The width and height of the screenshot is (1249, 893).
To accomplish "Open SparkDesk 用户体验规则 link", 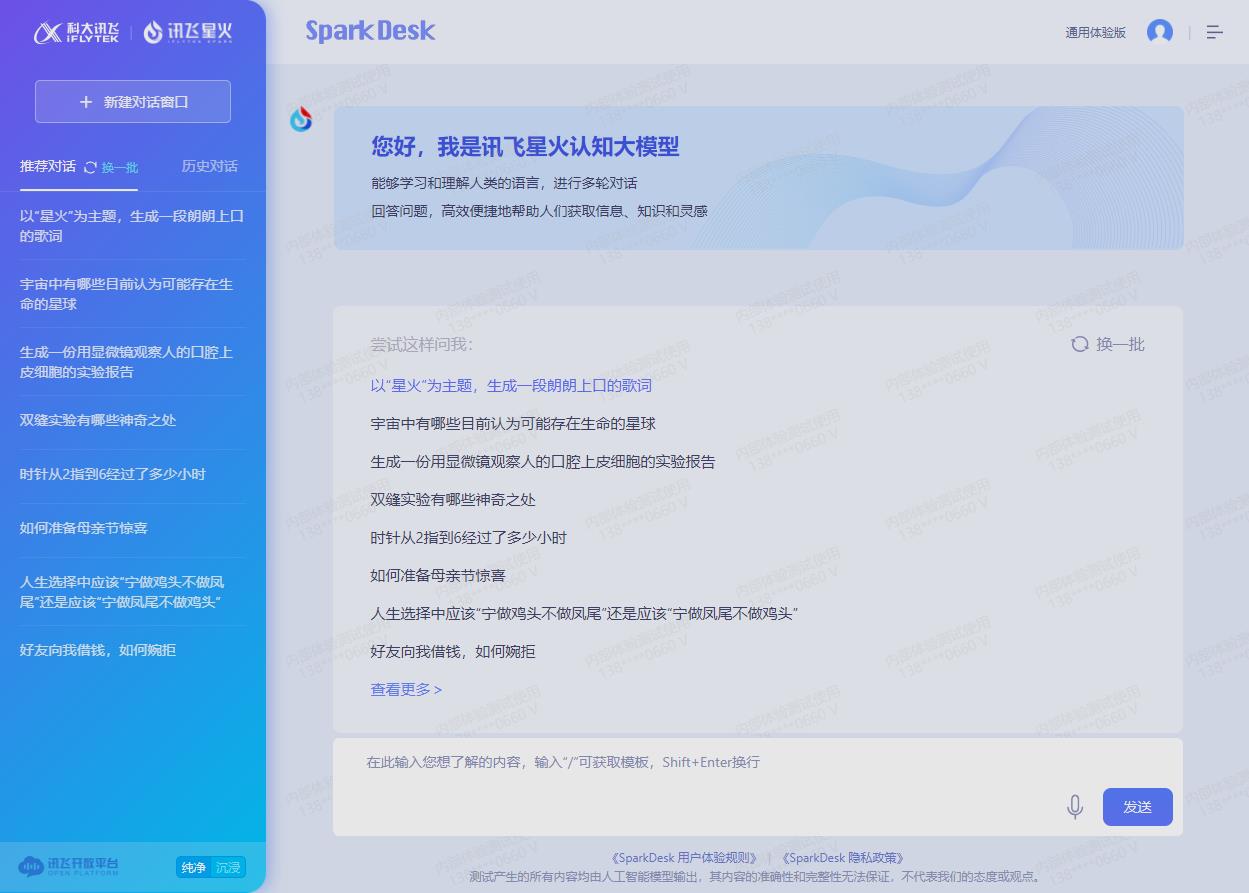I will 684,858.
